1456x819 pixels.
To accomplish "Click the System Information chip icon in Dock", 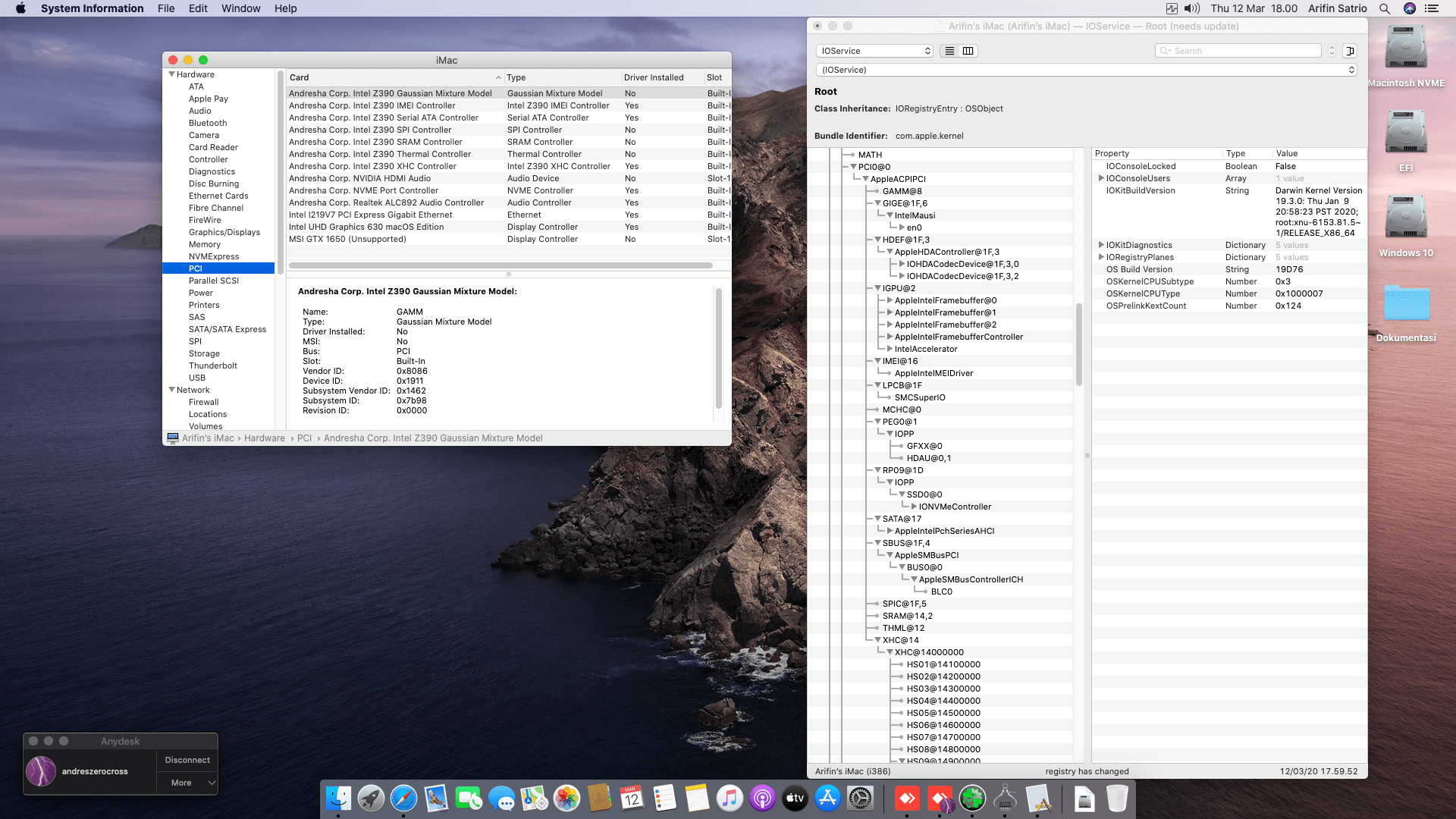I will point(1005,798).
